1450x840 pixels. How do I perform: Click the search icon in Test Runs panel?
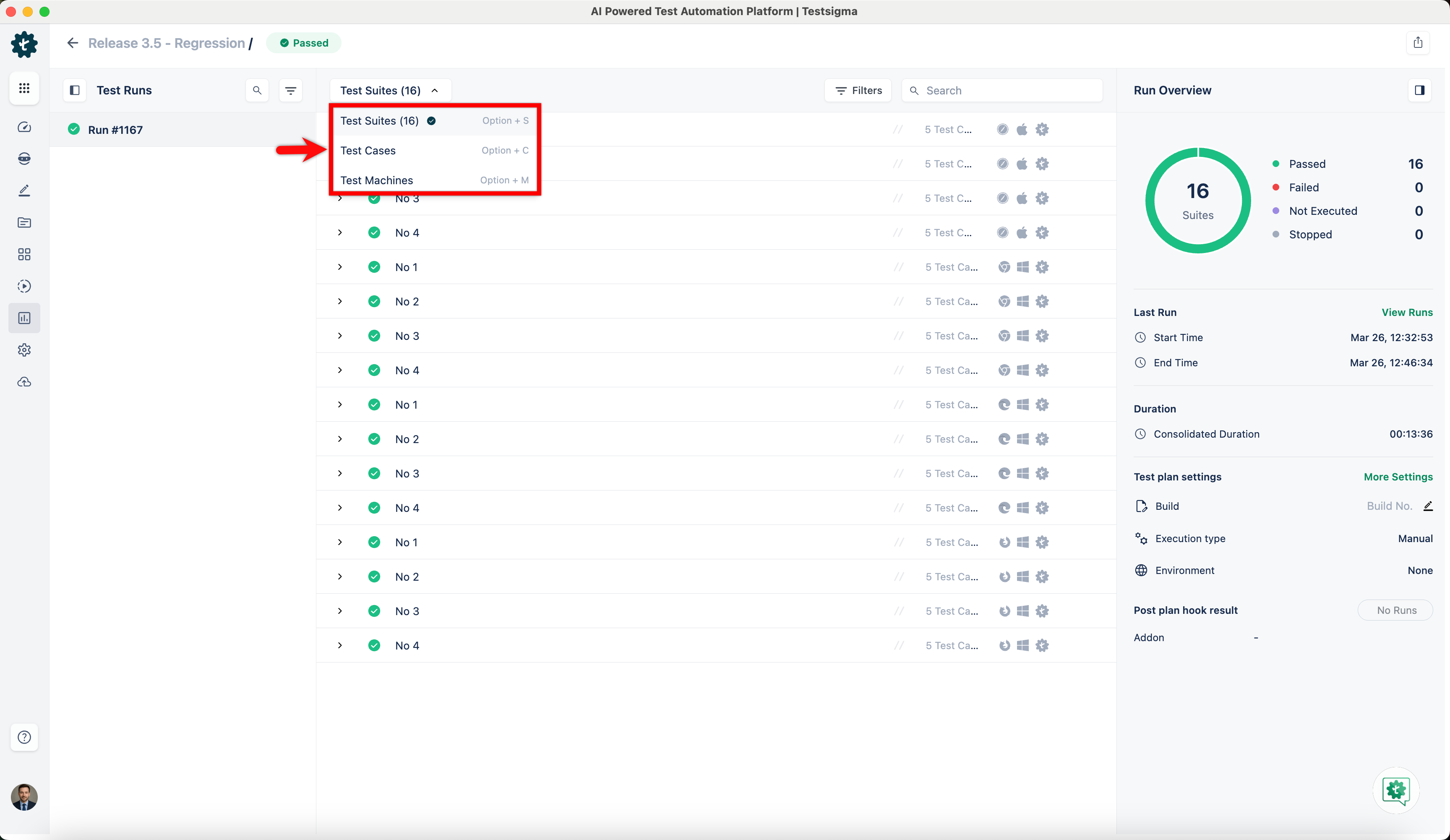click(257, 90)
